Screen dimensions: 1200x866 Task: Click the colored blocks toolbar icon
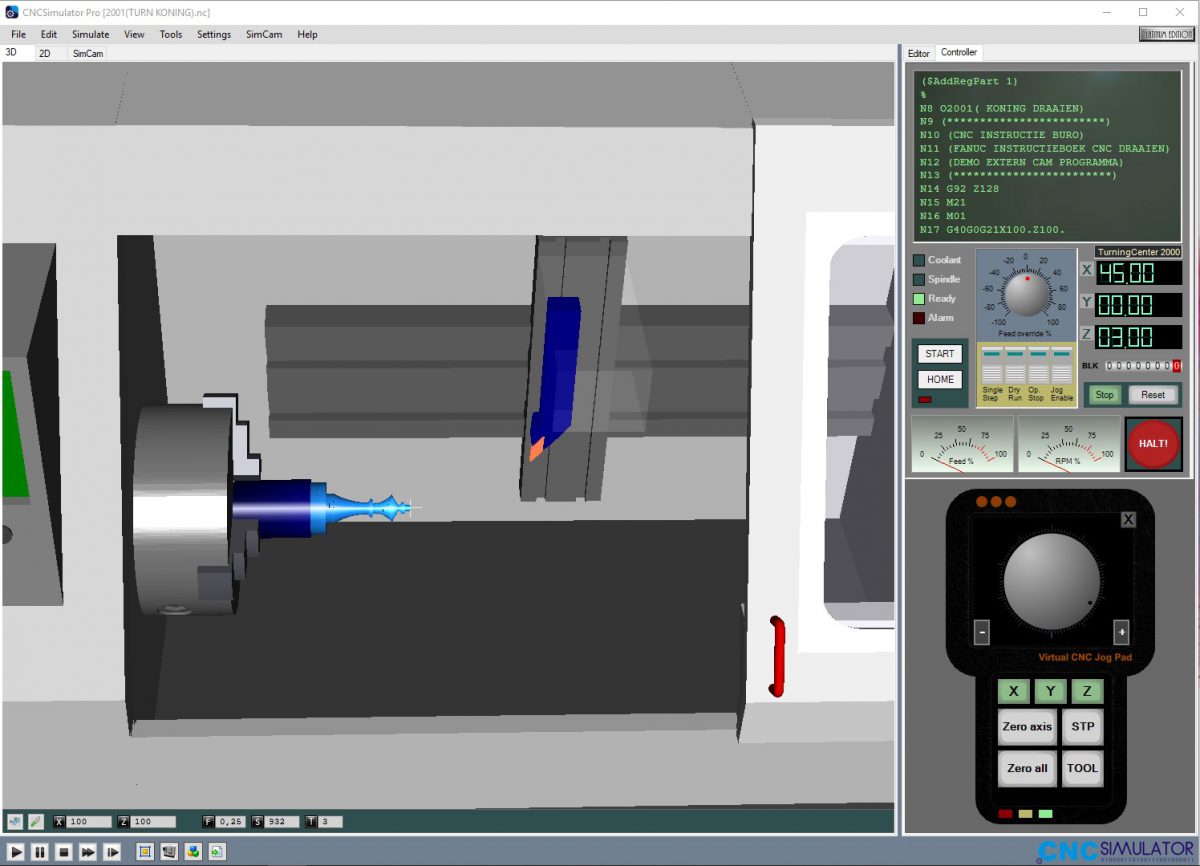pos(193,851)
